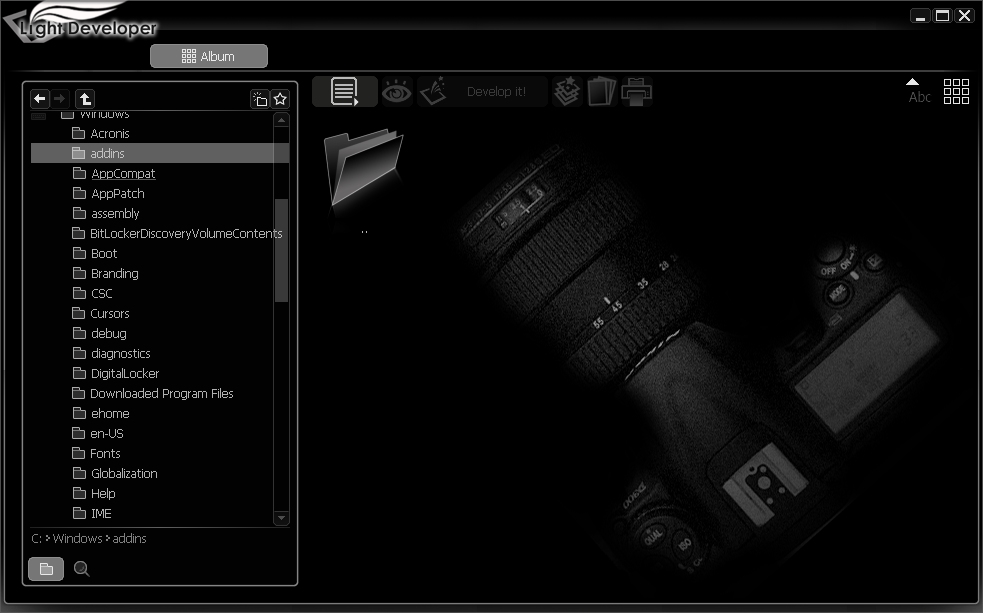Toggle sort by name (Abc)

pyautogui.click(x=918, y=91)
